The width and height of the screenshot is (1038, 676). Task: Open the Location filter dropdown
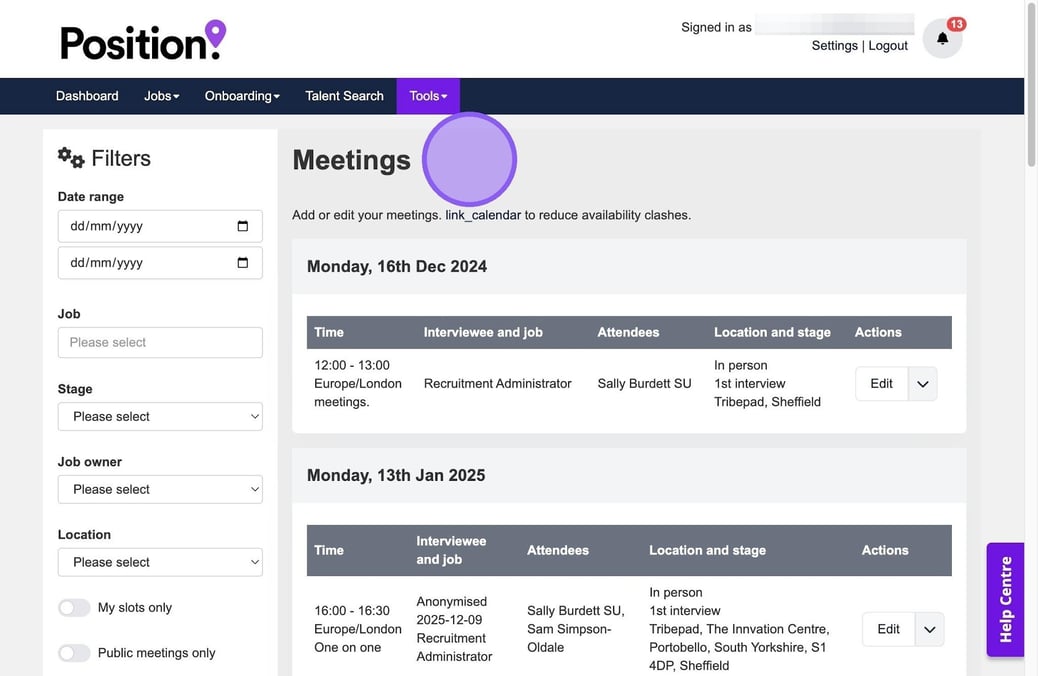160,562
